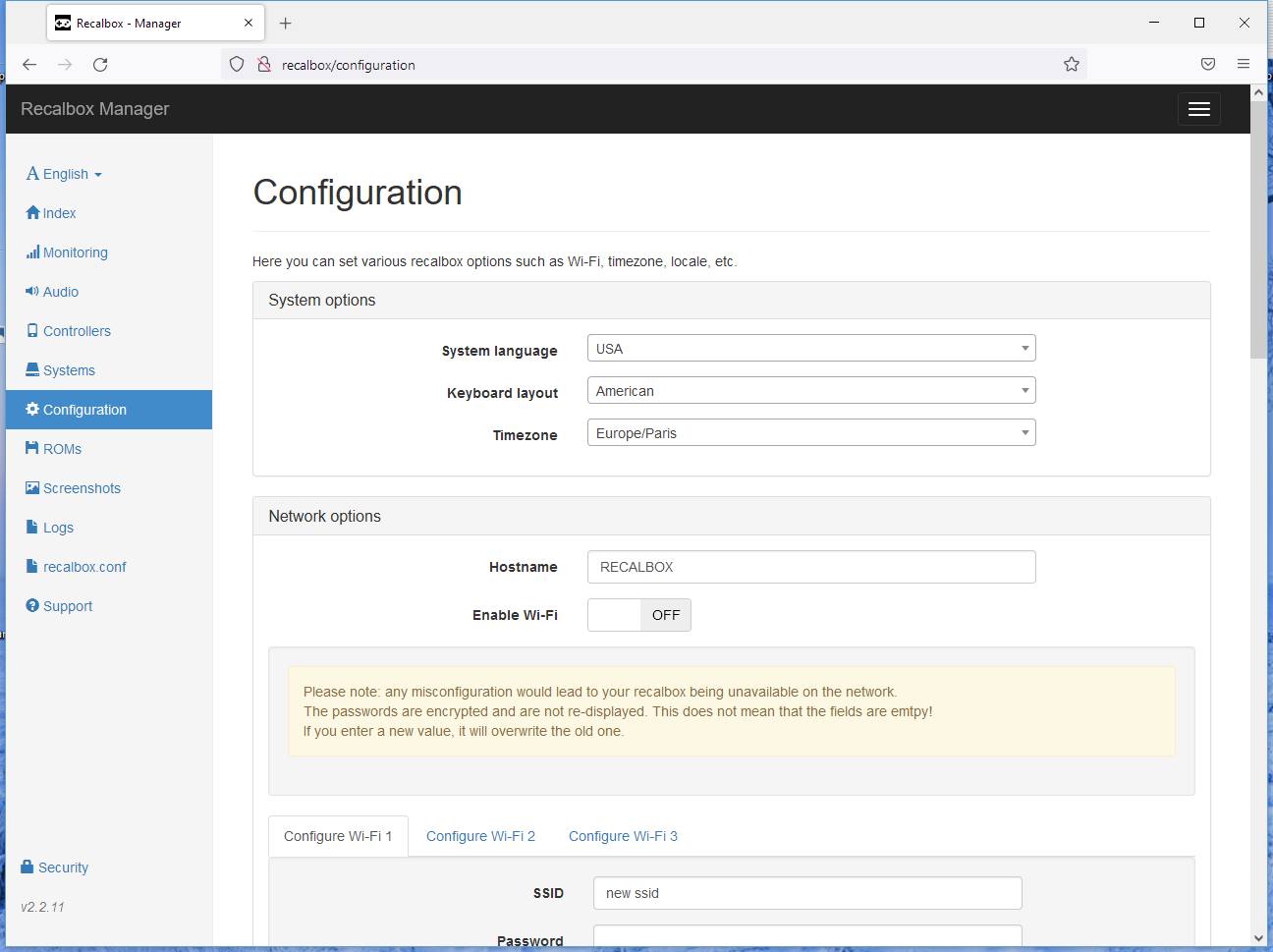1273x952 pixels.
Task: Click the Audio speaker icon
Action: (32, 292)
